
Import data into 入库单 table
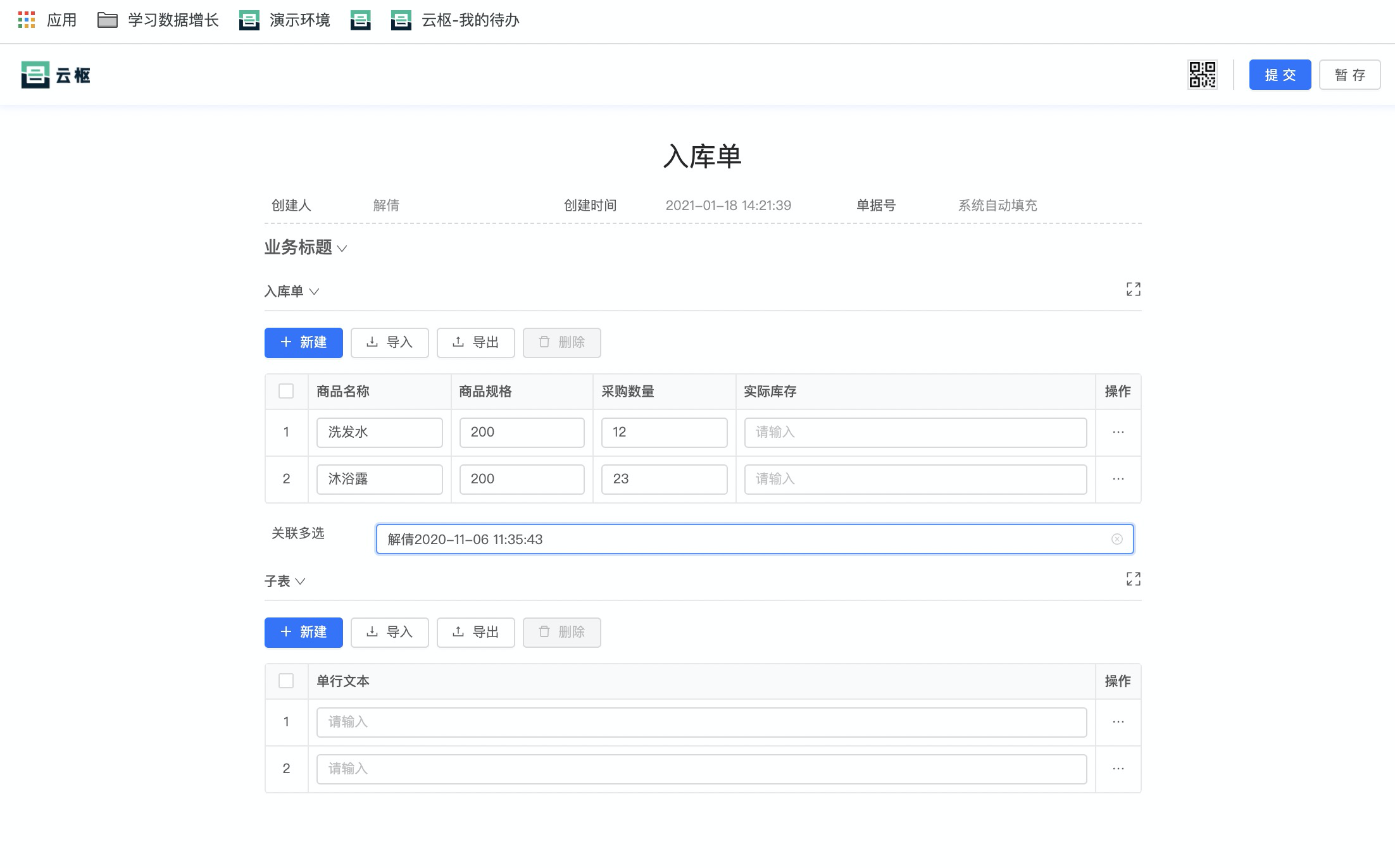tap(390, 342)
